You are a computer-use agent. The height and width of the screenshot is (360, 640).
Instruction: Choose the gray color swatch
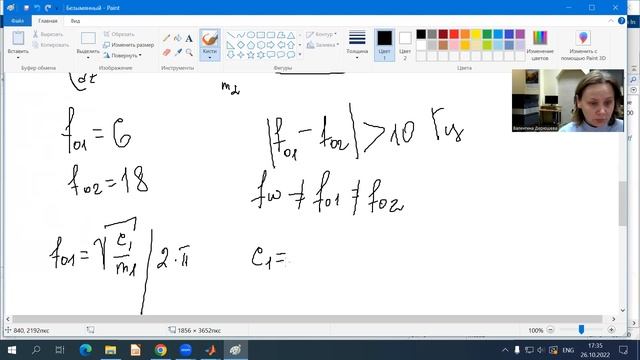[x=432, y=34]
